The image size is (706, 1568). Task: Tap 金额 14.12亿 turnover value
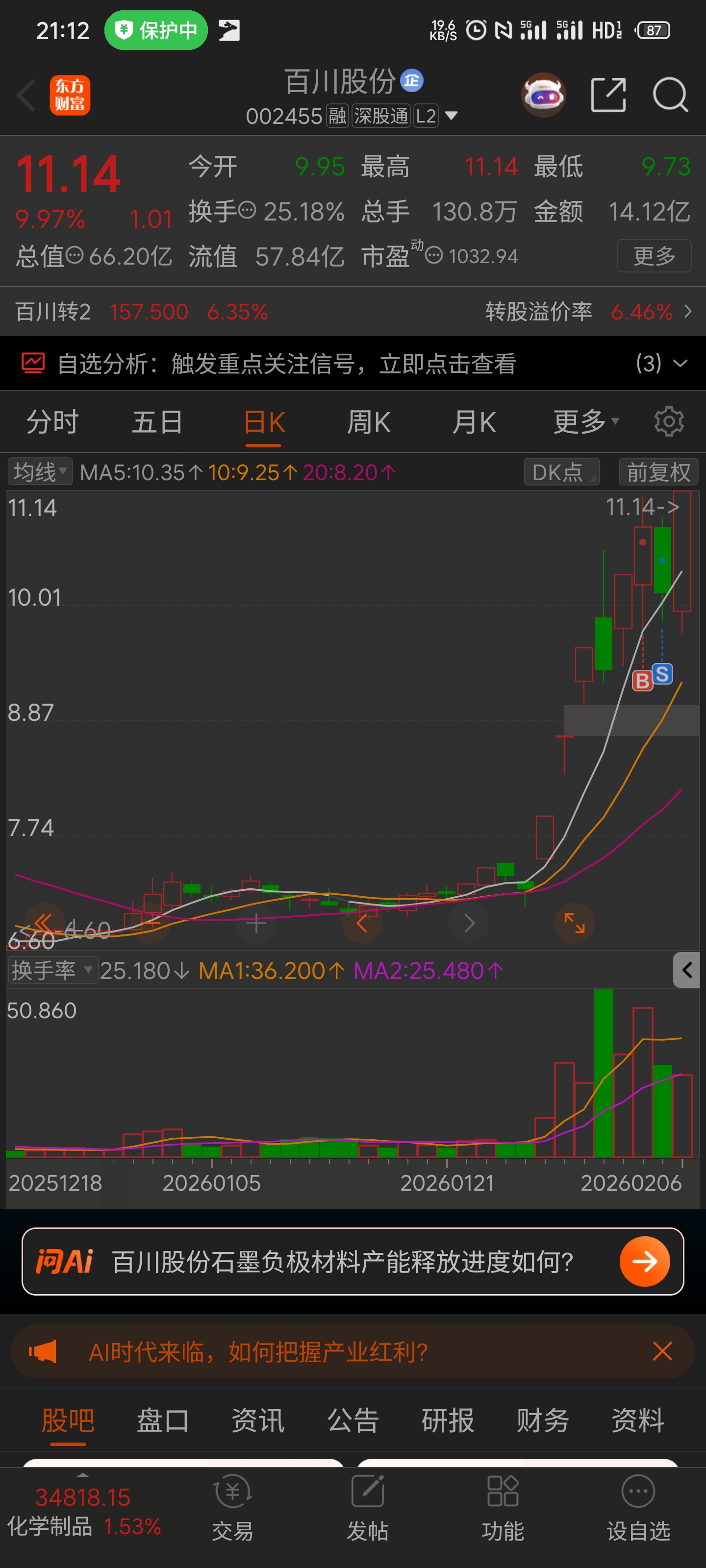click(x=612, y=211)
